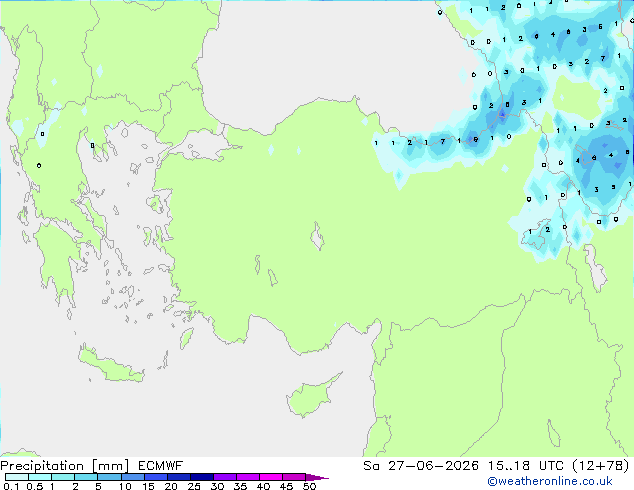The height and width of the screenshot is (490, 634).
Task: Click the legend value label "40"
Action: click(x=263, y=486)
